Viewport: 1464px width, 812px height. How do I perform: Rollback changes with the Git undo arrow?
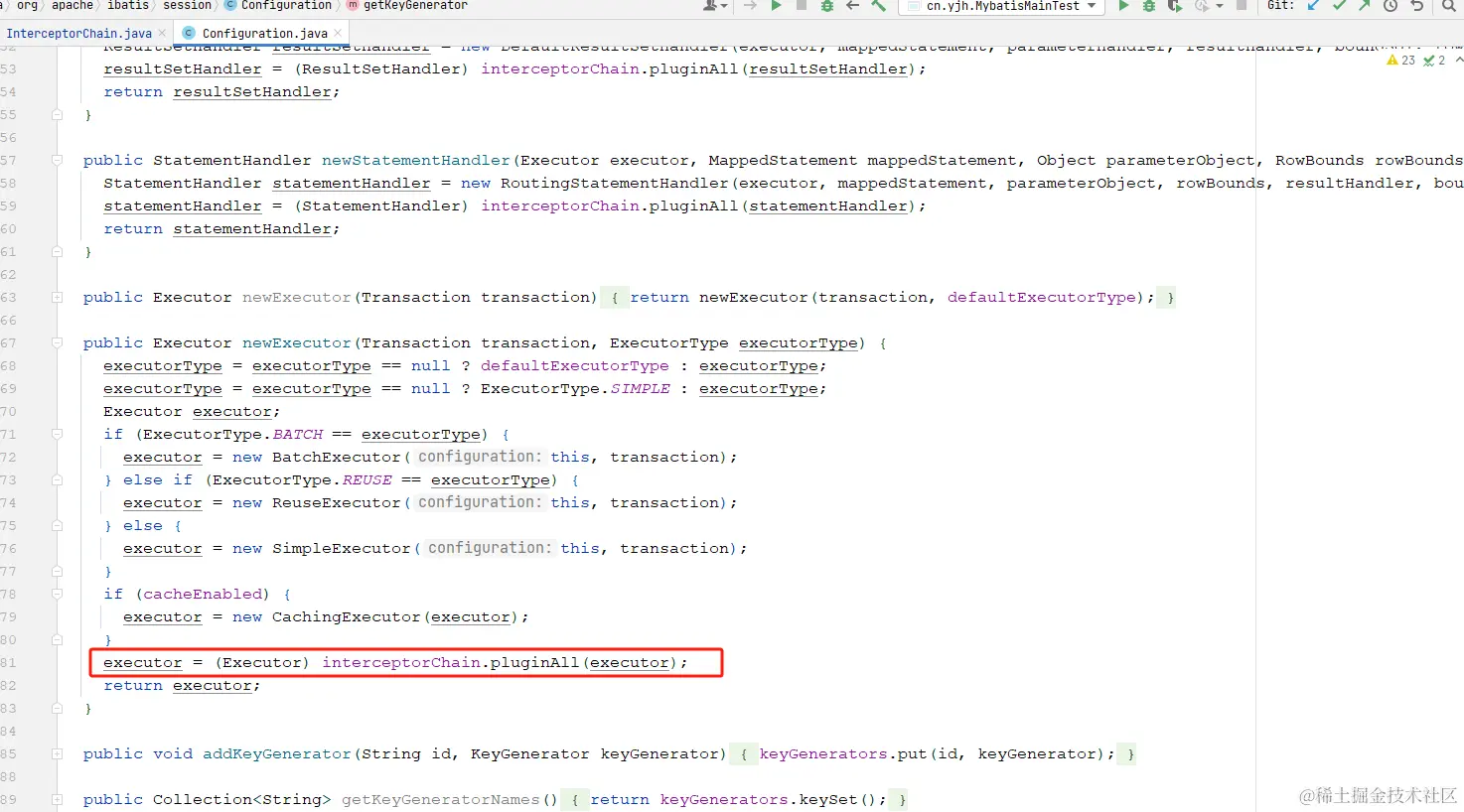click(x=1417, y=6)
